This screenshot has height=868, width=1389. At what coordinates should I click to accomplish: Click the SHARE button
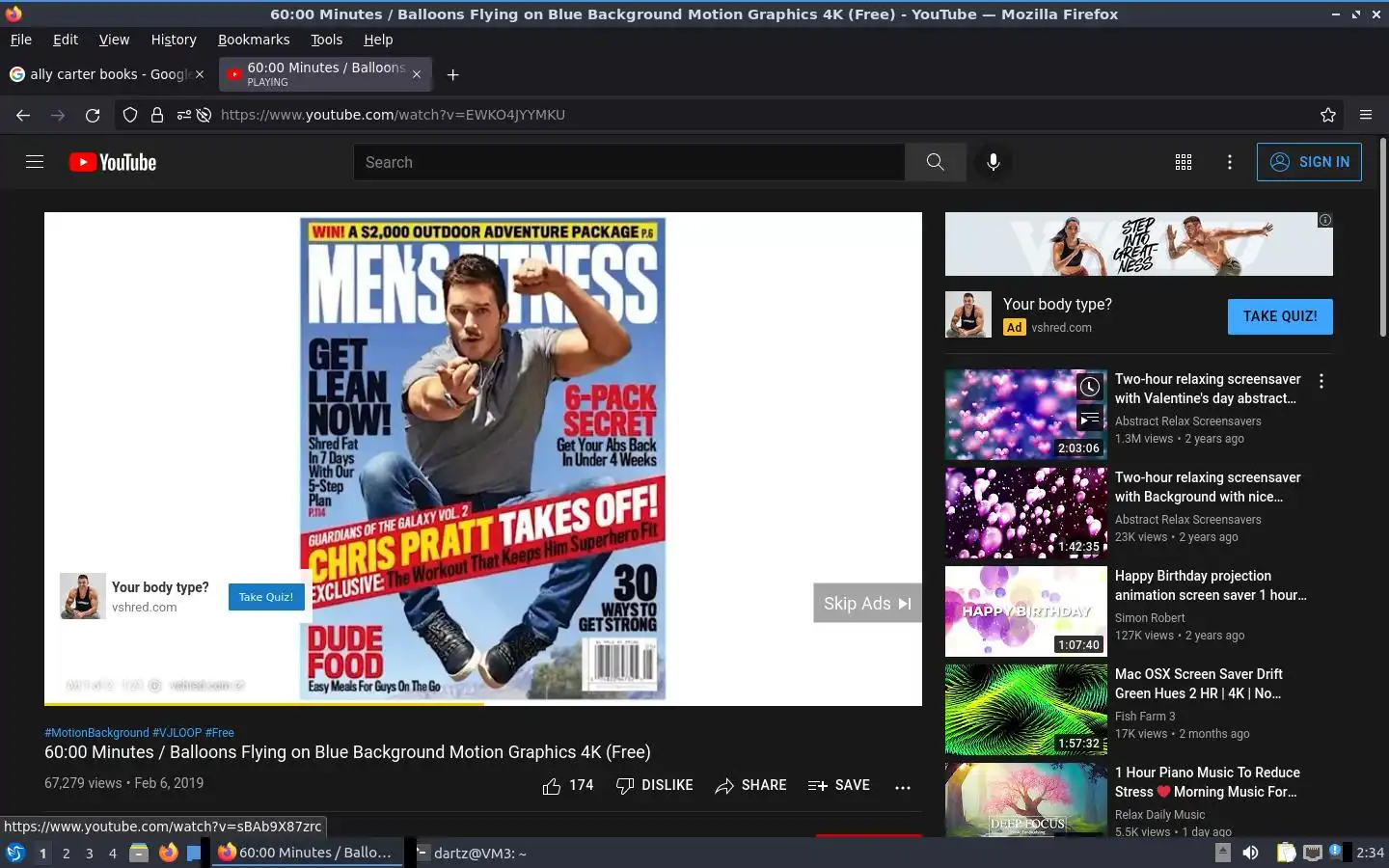tap(750, 786)
